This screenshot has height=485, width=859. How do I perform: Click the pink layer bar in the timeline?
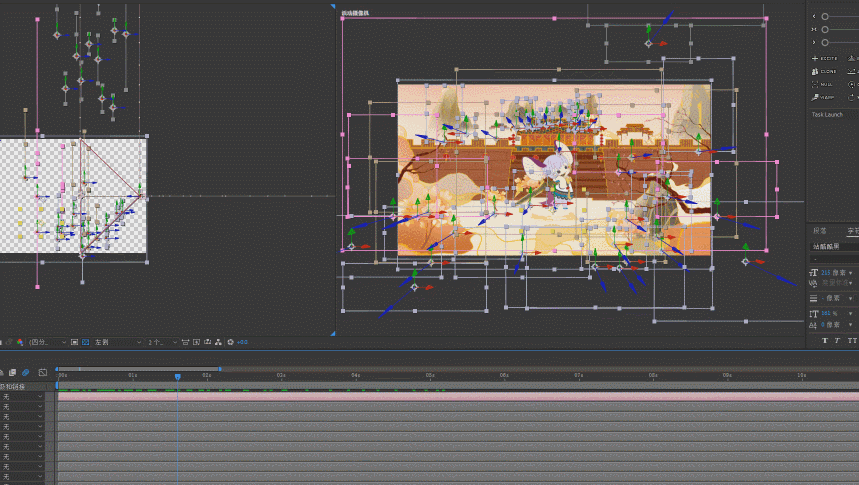pyautogui.click(x=458, y=397)
